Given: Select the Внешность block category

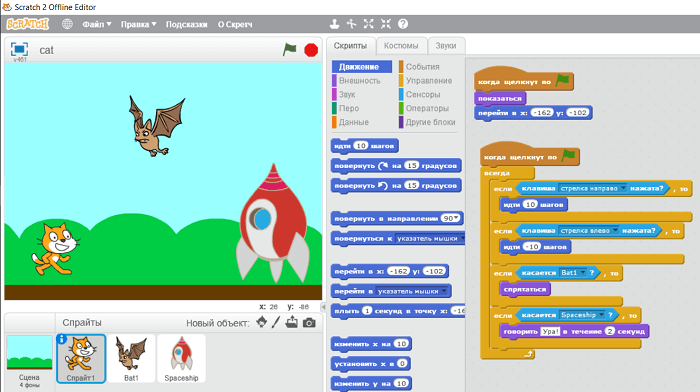Looking at the screenshot, I should (x=357, y=81).
